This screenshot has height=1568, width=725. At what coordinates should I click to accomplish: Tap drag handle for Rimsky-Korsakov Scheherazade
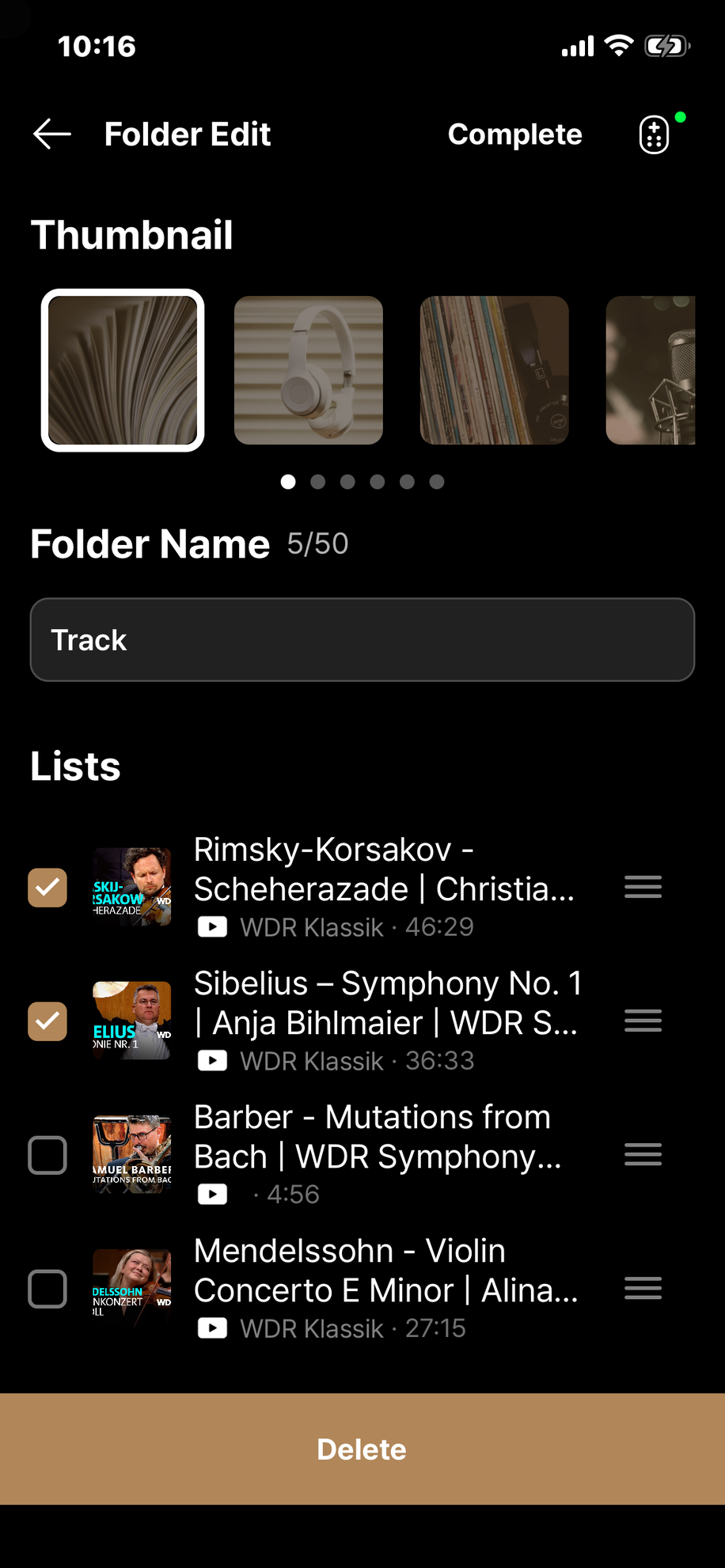[643, 887]
